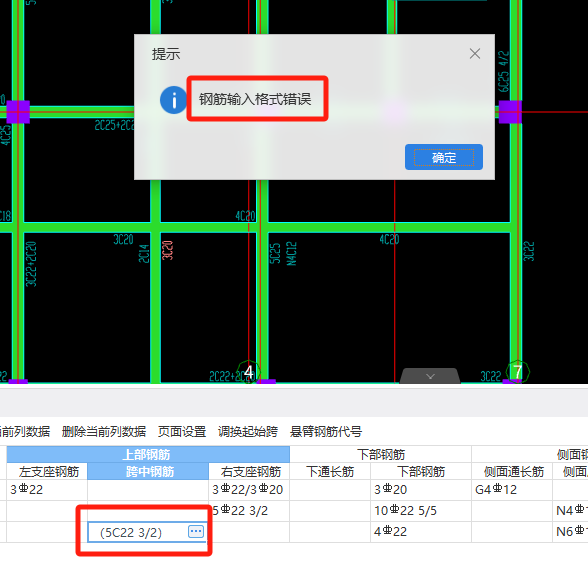Image resolution: width=588 pixels, height=576 pixels.
Task: Select the 6C25 4/2 annotation
Action: pyautogui.click(x=504, y=72)
